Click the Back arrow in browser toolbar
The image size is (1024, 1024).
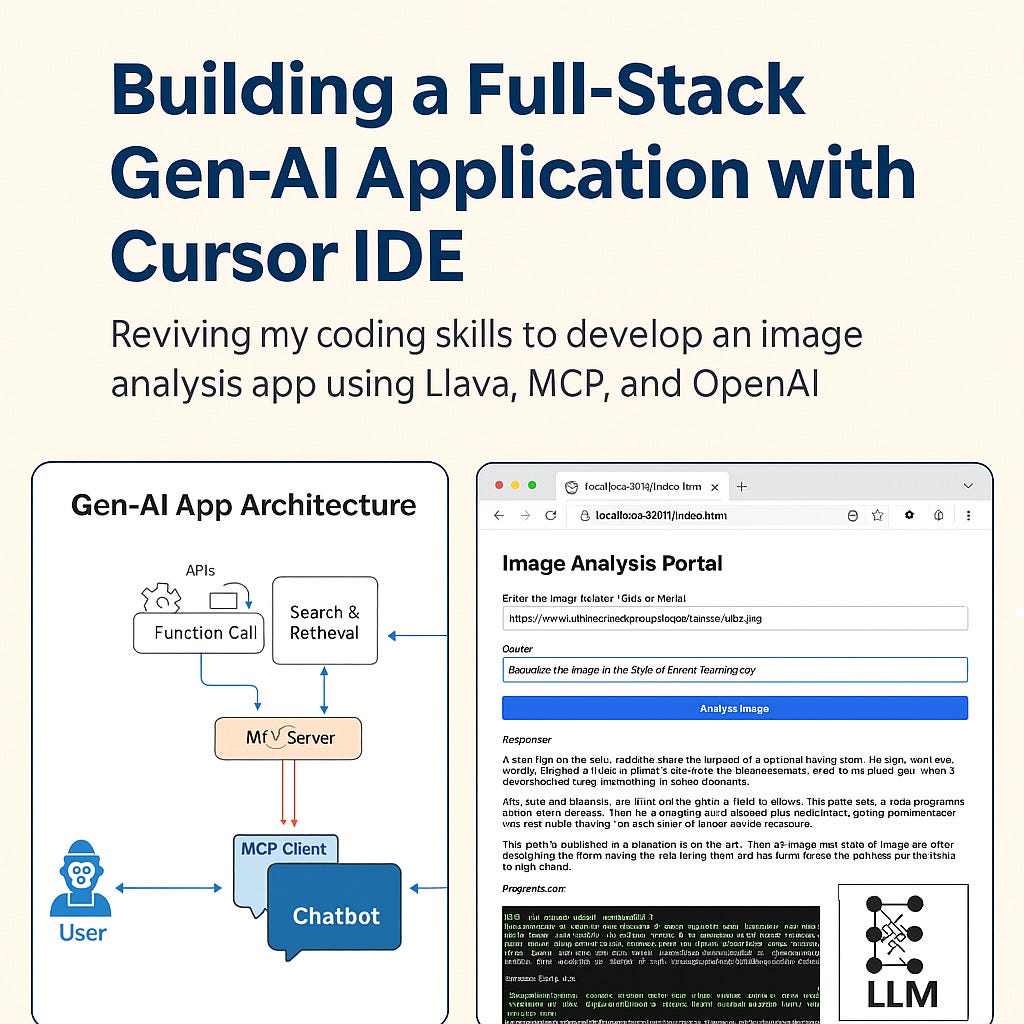(499, 515)
